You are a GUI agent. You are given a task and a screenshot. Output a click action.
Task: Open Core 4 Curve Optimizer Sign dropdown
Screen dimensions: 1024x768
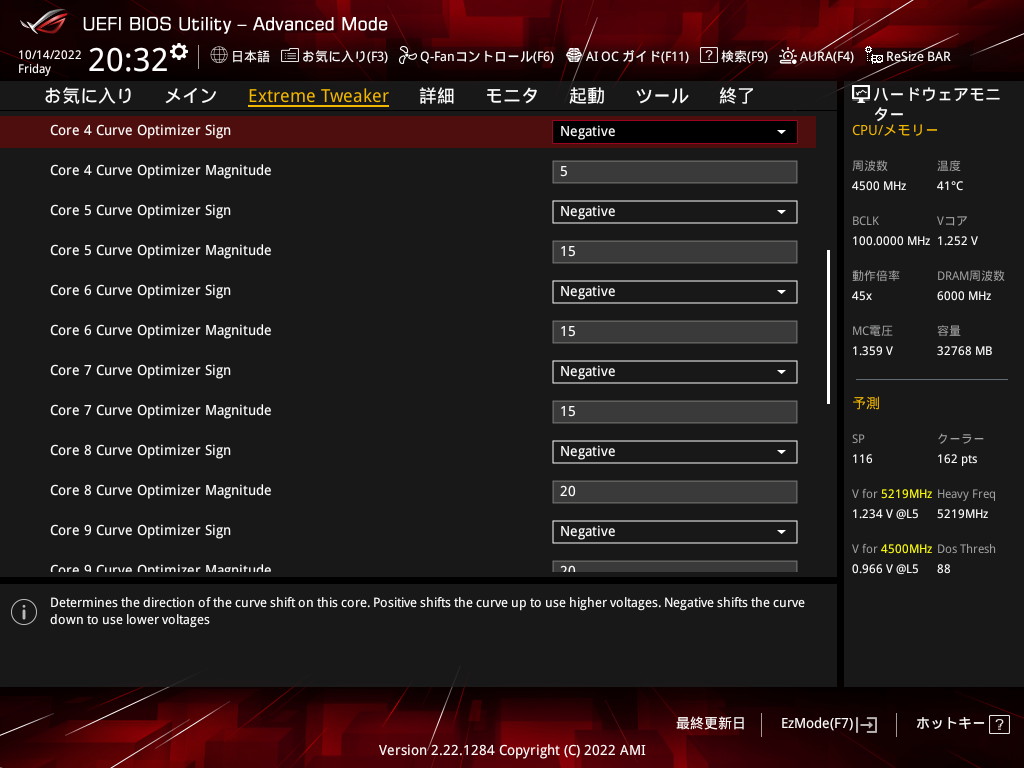(675, 131)
